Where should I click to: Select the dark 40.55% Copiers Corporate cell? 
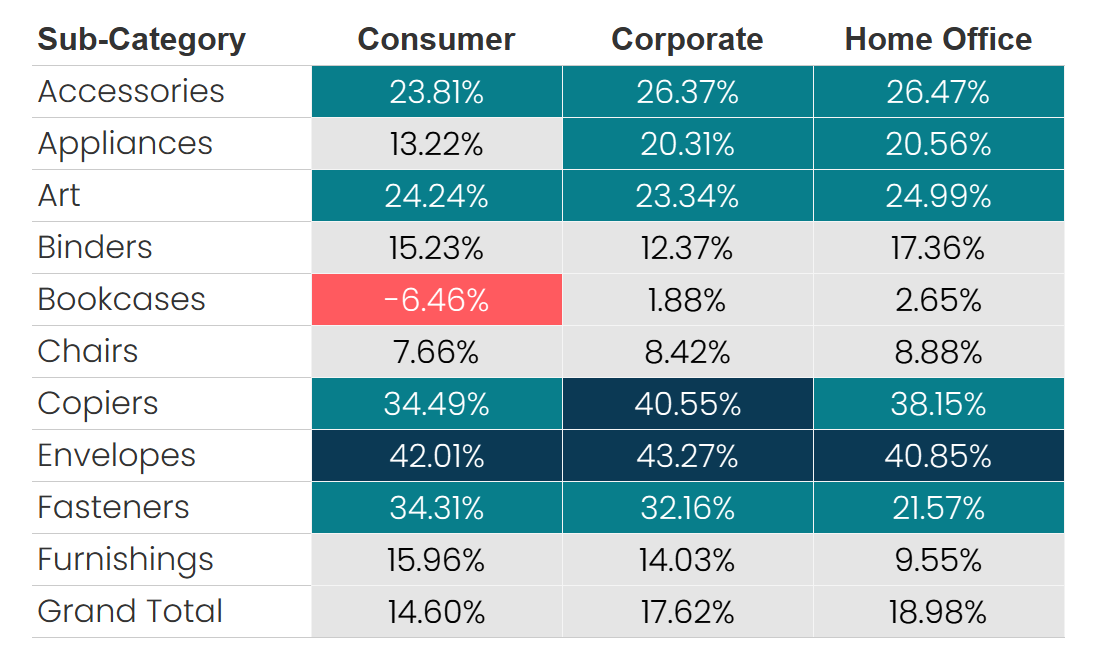tap(687, 404)
